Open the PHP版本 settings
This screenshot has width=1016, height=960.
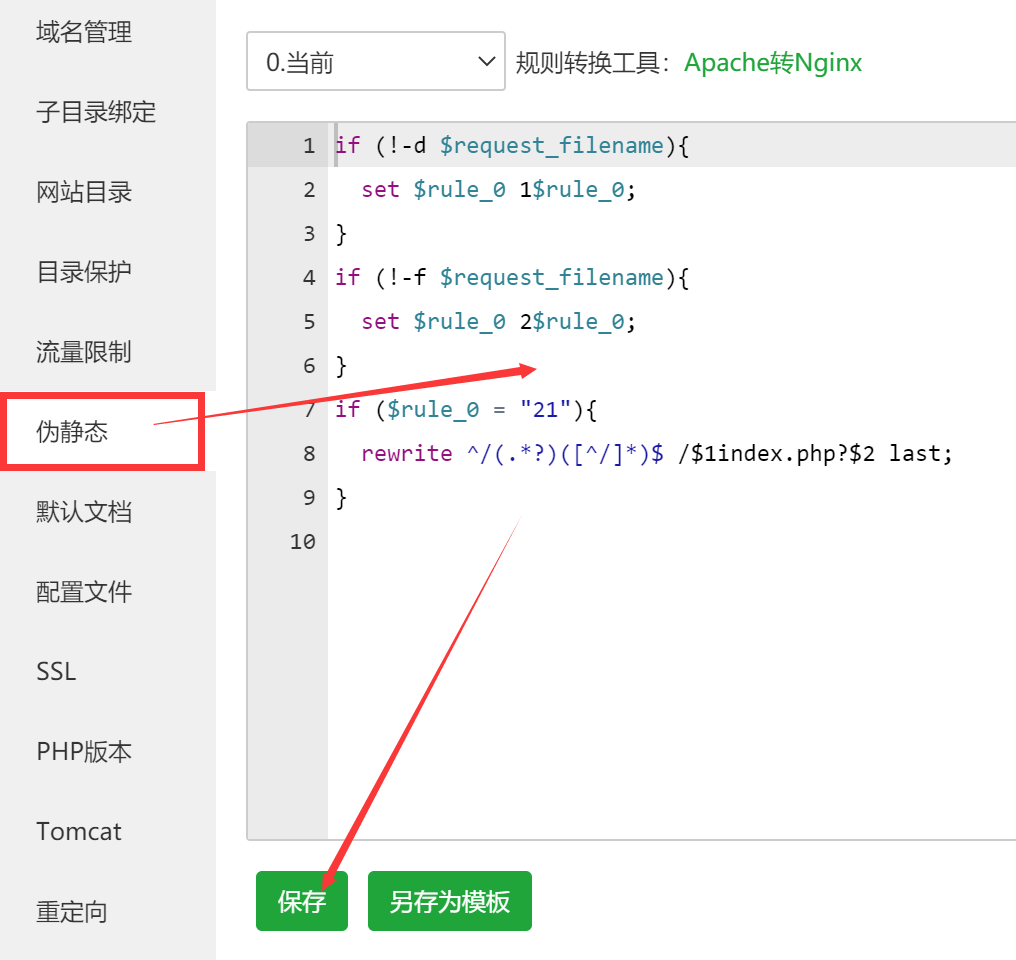coord(84,752)
